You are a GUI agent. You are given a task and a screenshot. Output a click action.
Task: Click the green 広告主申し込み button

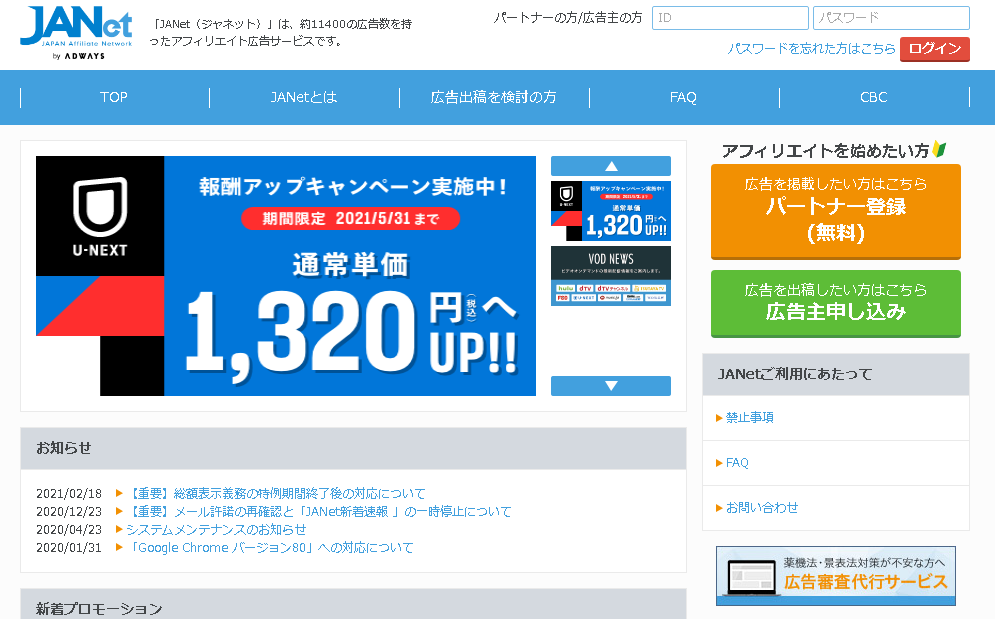(836, 303)
